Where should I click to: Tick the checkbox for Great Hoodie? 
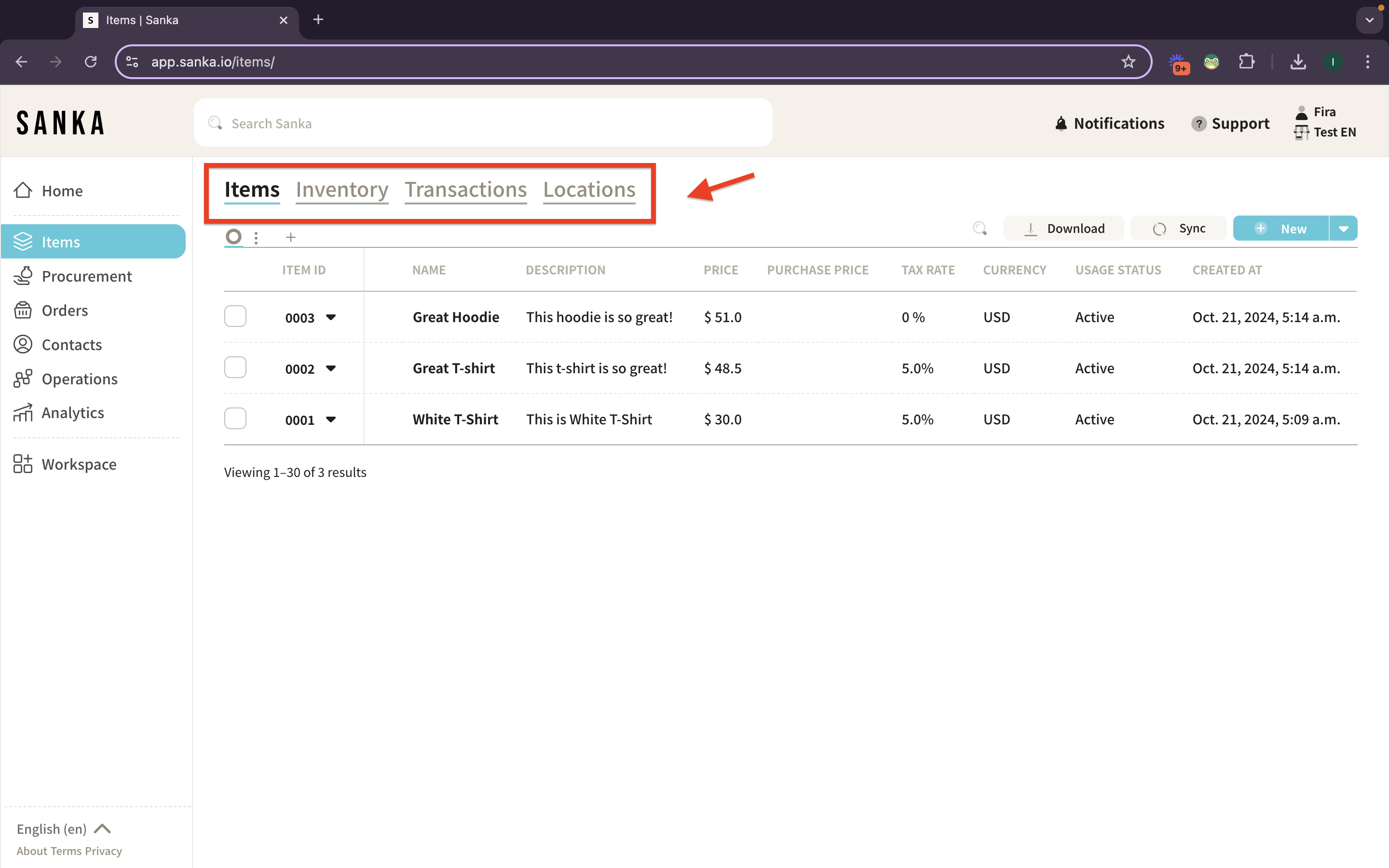(x=235, y=316)
